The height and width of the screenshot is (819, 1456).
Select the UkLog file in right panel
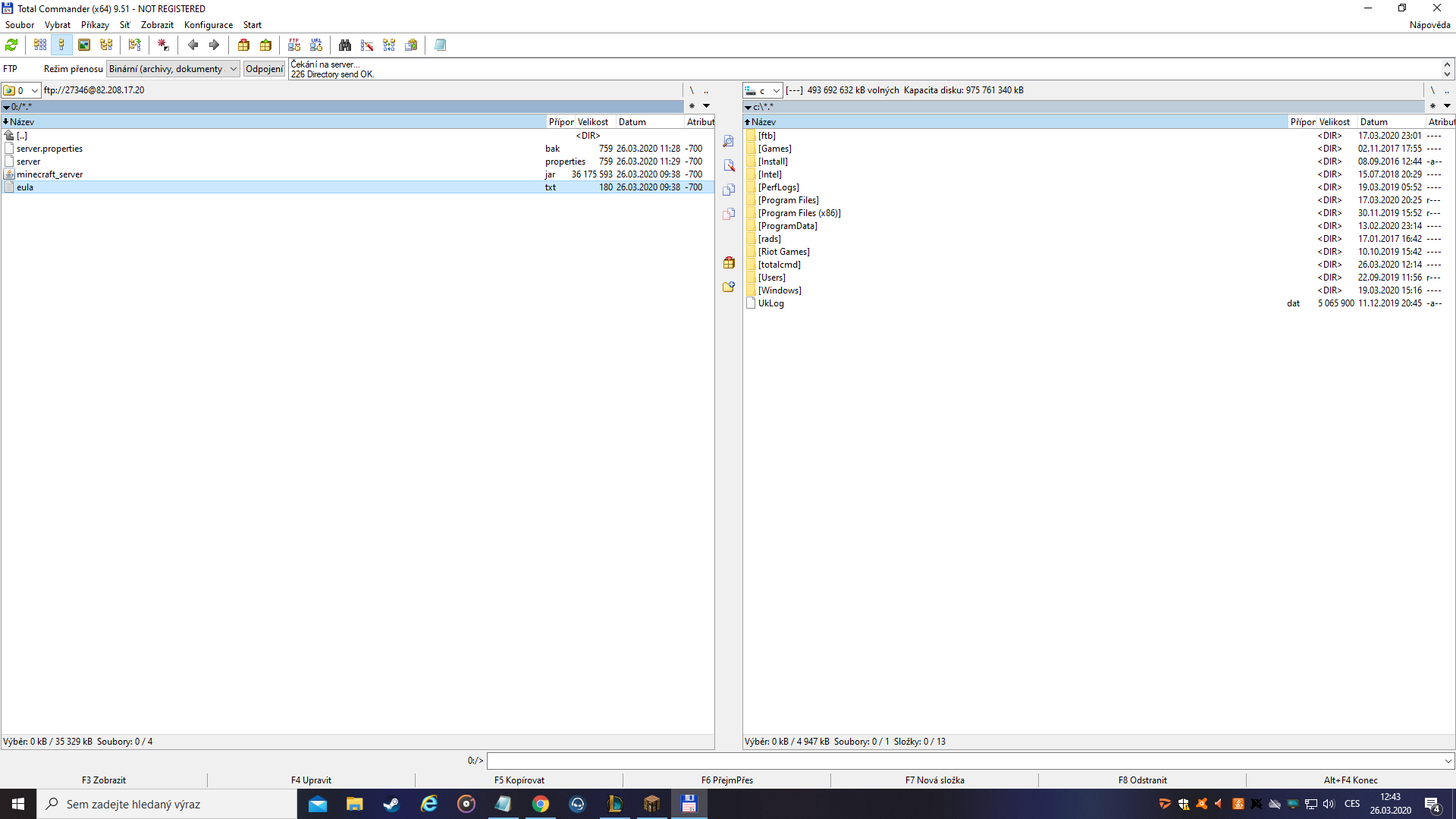coord(1098,303)
